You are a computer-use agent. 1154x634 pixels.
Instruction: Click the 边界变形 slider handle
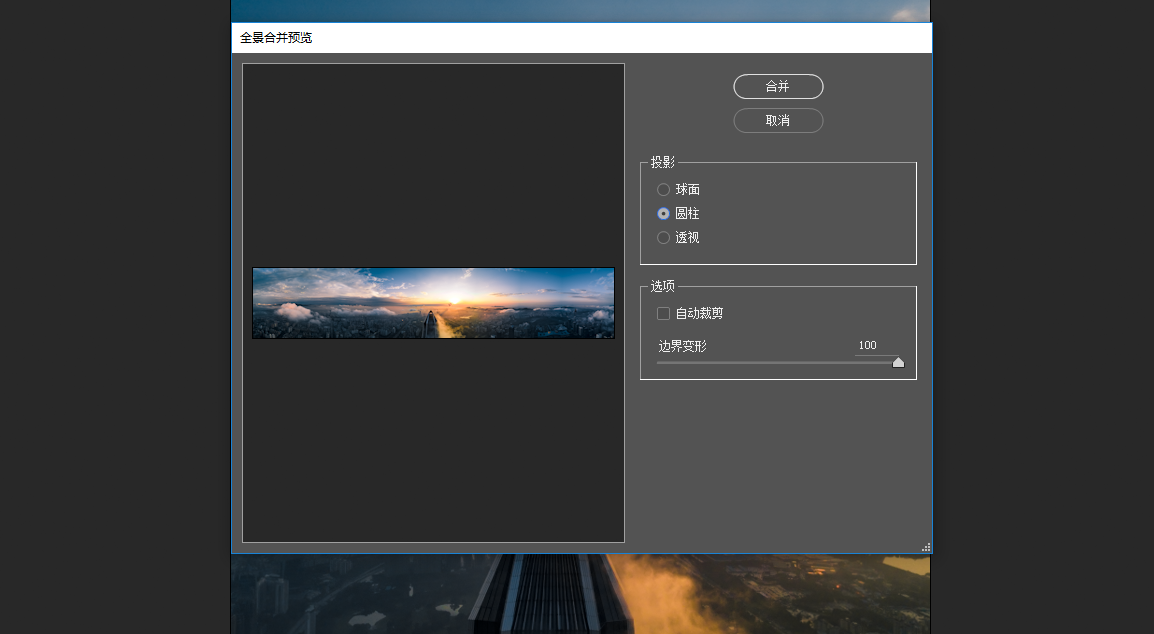pos(898,362)
